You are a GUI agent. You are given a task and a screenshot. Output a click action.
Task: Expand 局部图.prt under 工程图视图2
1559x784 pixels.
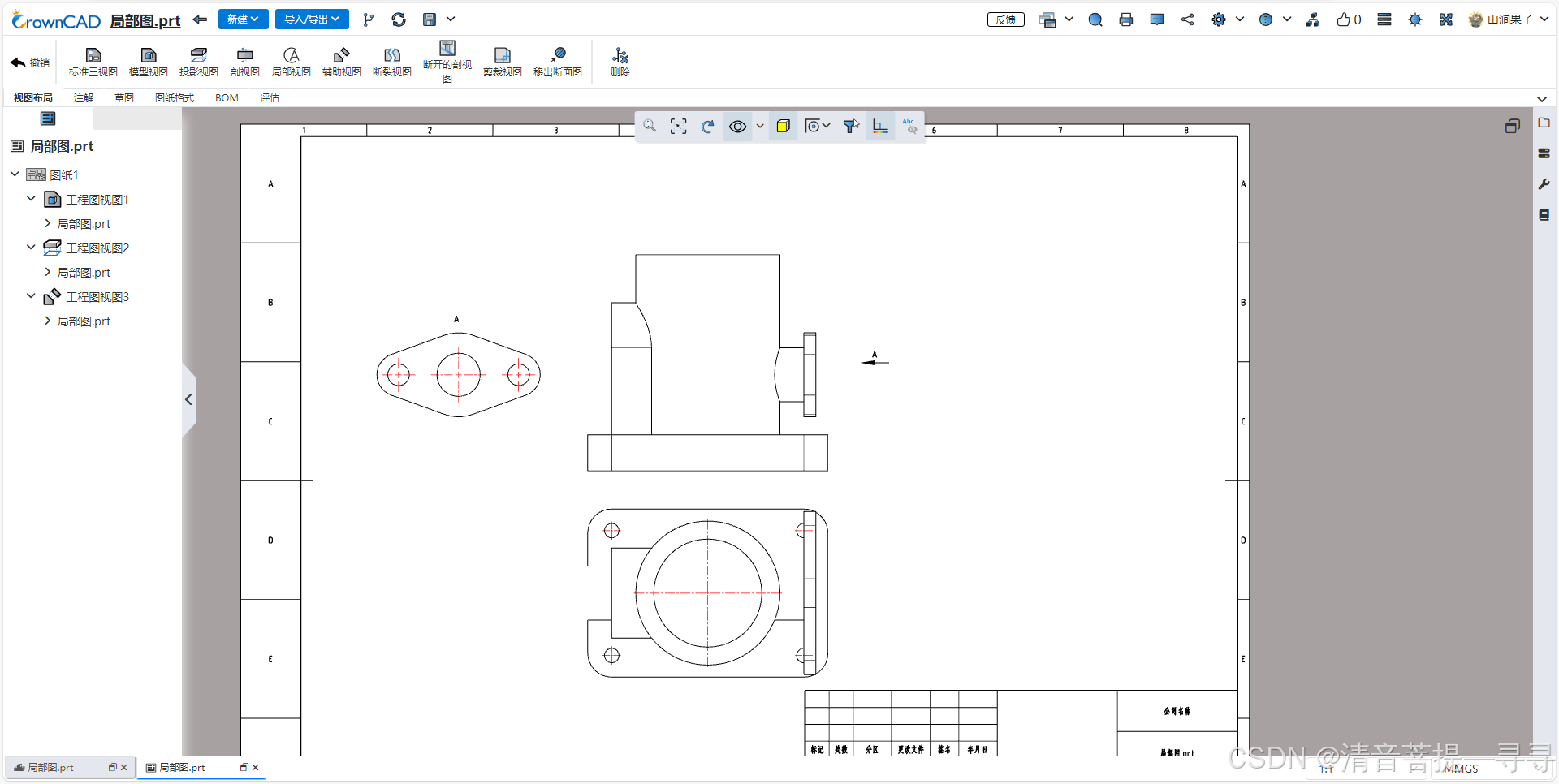(47, 272)
